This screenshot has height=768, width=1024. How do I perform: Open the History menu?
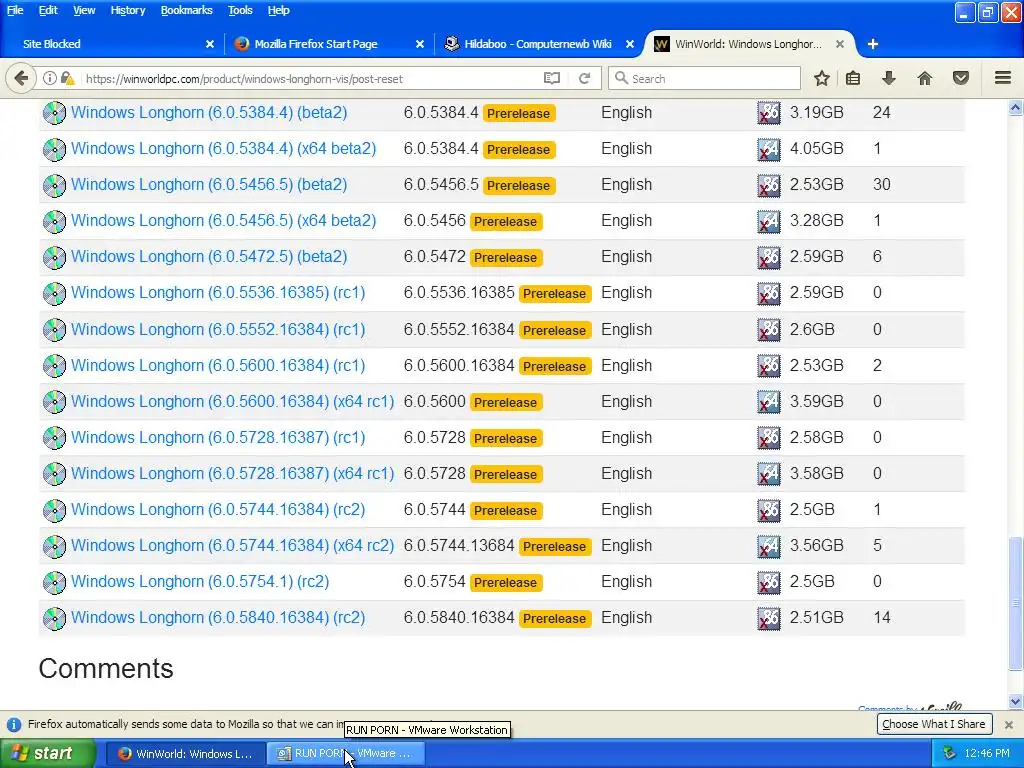coord(127,10)
